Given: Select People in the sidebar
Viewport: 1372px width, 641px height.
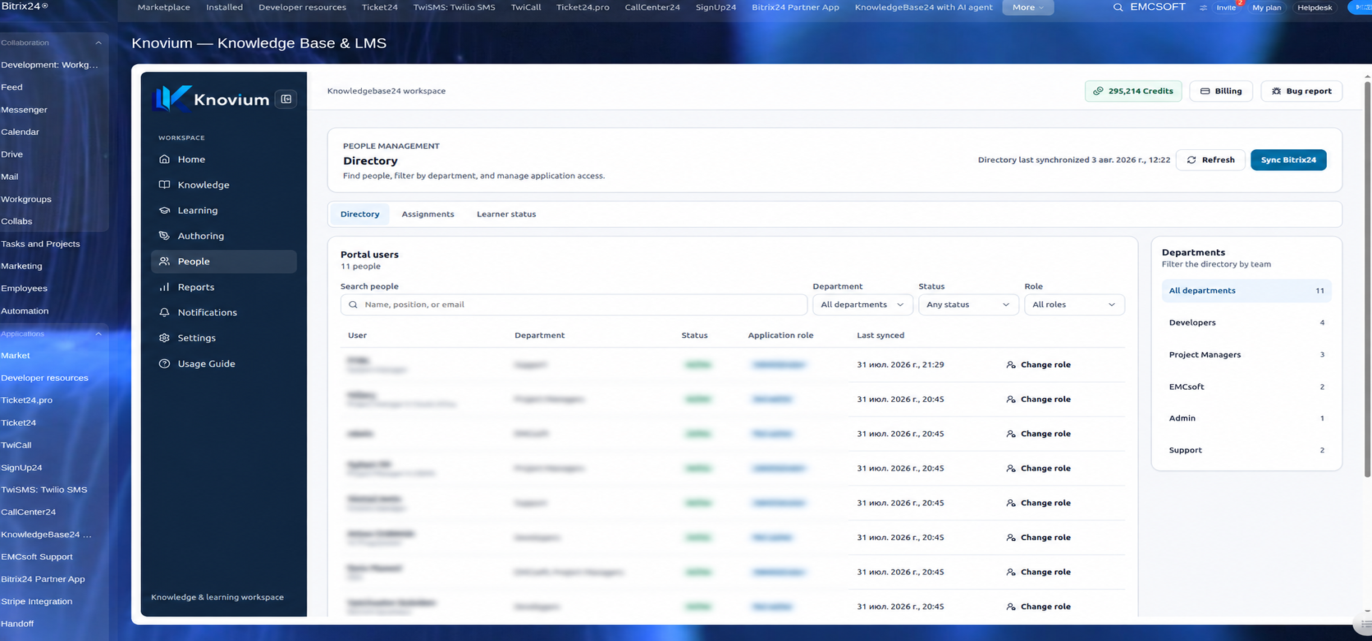Looking at the screenshot, I should (223, 261).
